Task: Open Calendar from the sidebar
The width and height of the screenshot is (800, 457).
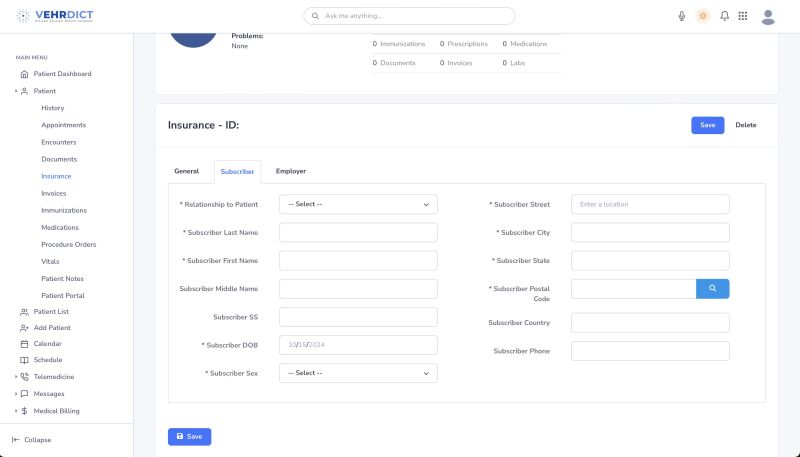Action: 47,343
